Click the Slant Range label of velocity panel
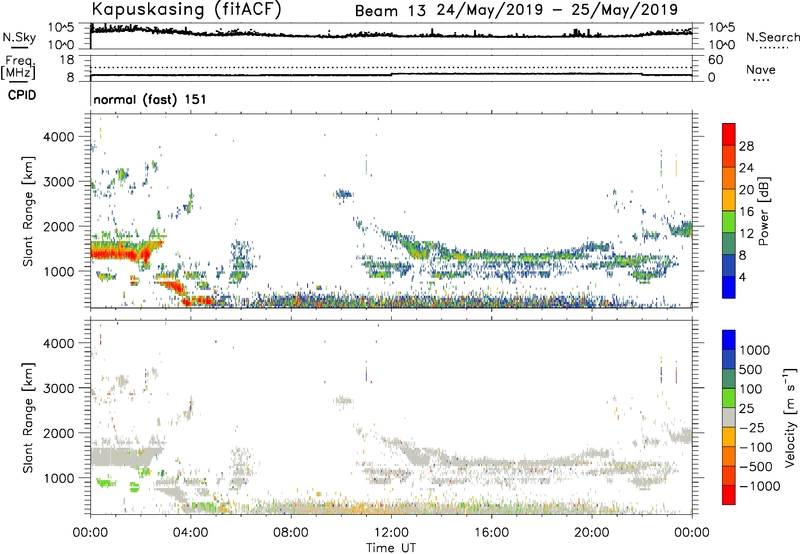Viewport: 800px width, 554px height. (28, 417)
